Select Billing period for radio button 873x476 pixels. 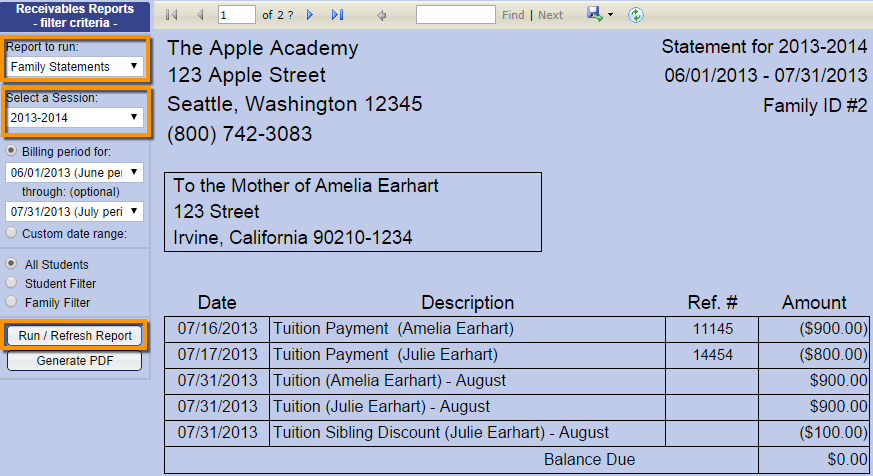click(x=12, y=151)
